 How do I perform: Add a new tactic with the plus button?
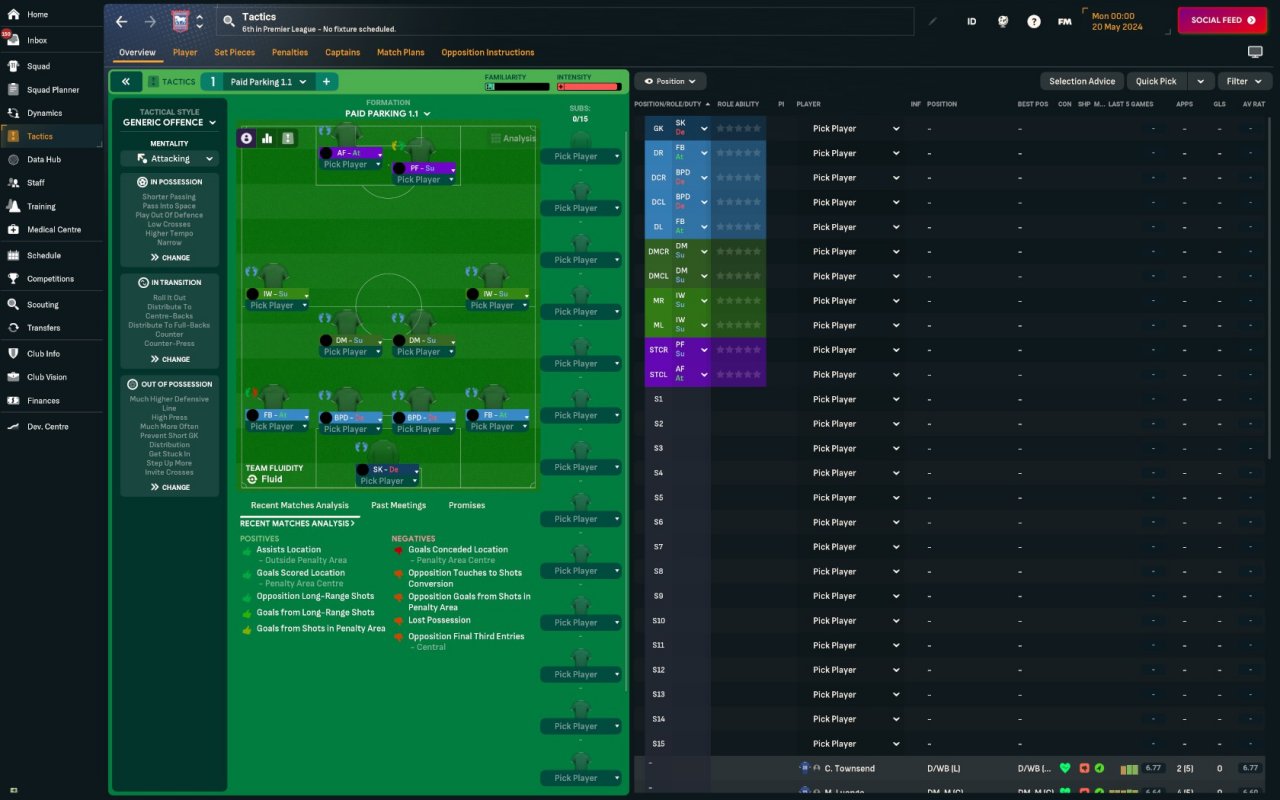(x=326, y=82)
